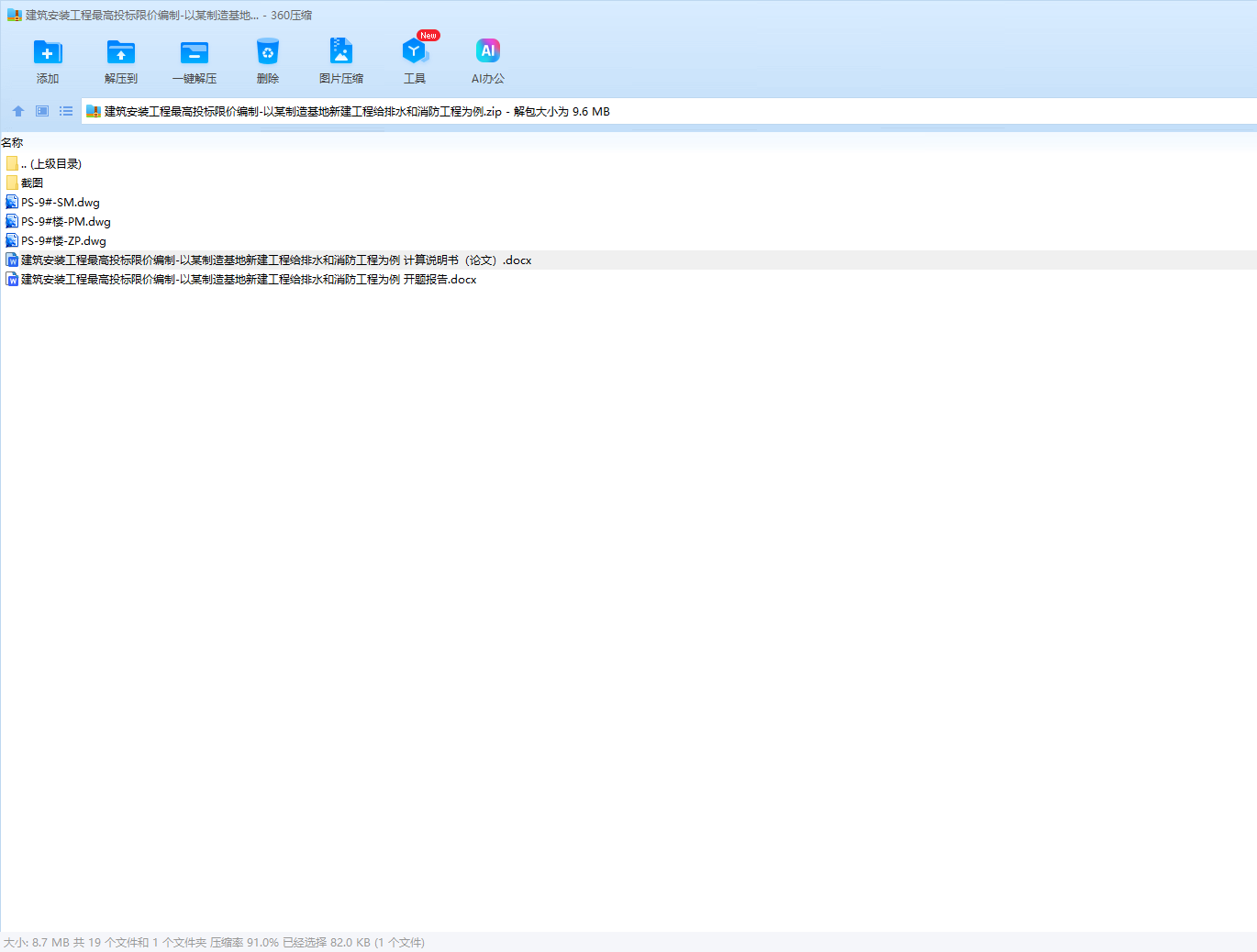Click the 删除 (Delete) recycle icon
Image resolution: width=1257 pixels, height=952 pixels.
pos(268,52)
